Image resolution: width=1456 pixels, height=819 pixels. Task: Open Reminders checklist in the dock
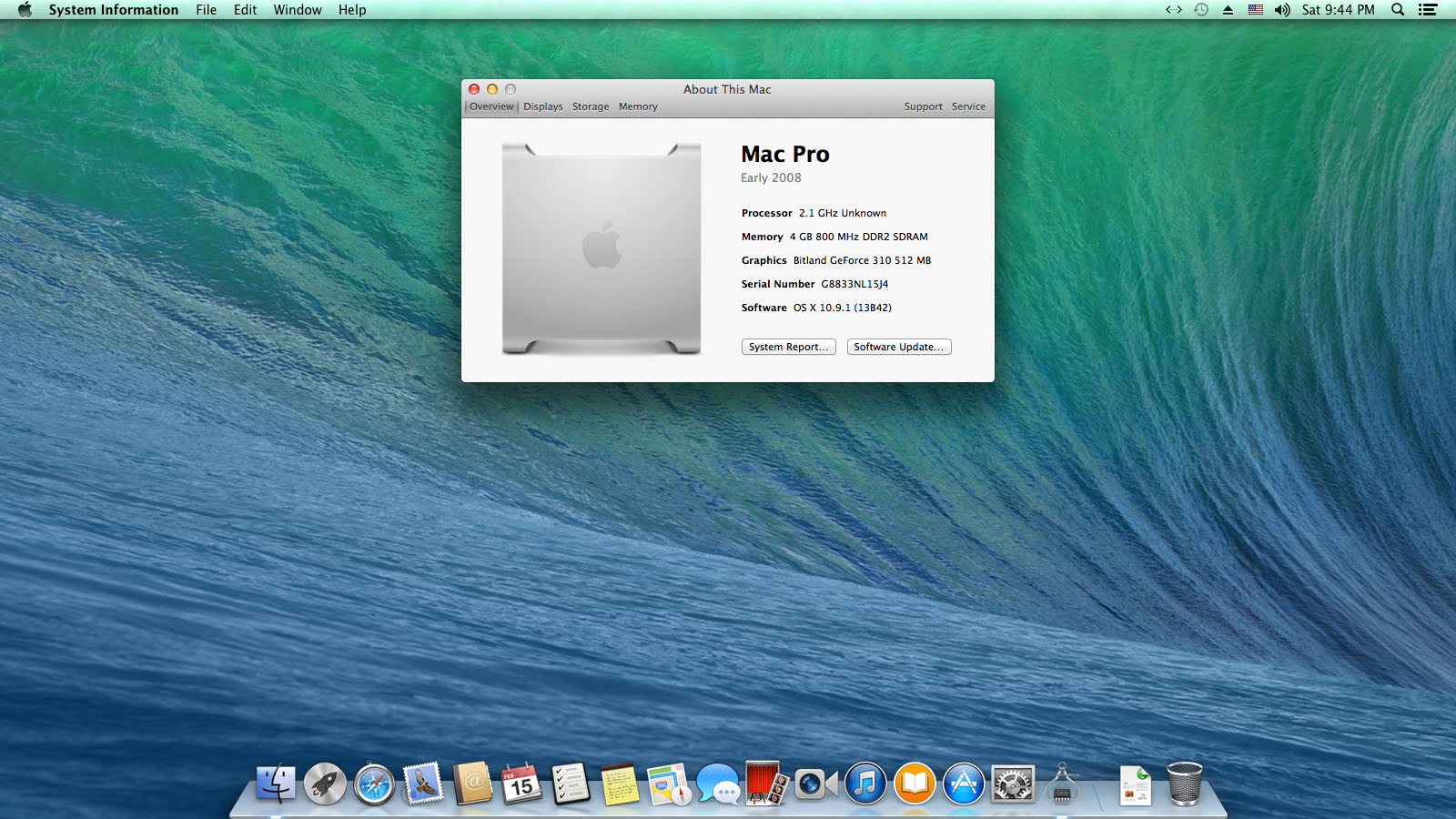coord(571,784)
